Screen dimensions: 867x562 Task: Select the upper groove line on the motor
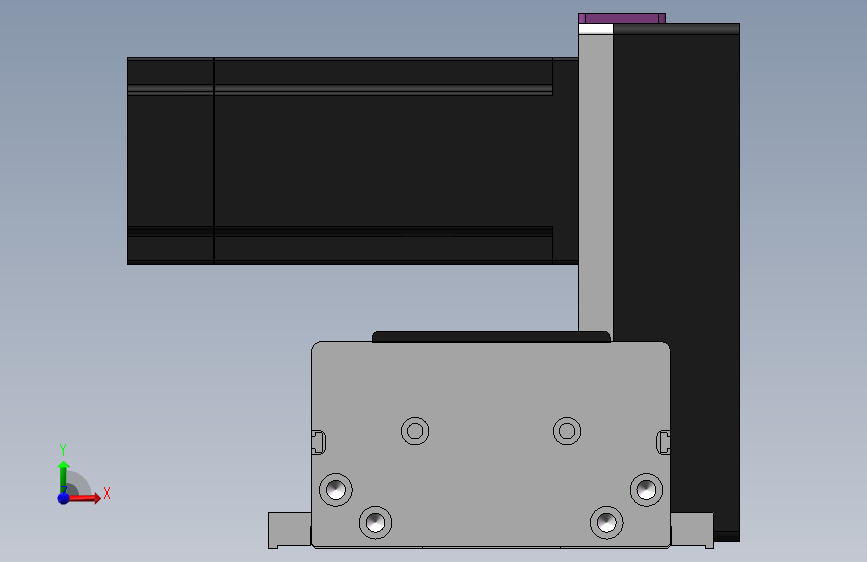coord(340,90)
